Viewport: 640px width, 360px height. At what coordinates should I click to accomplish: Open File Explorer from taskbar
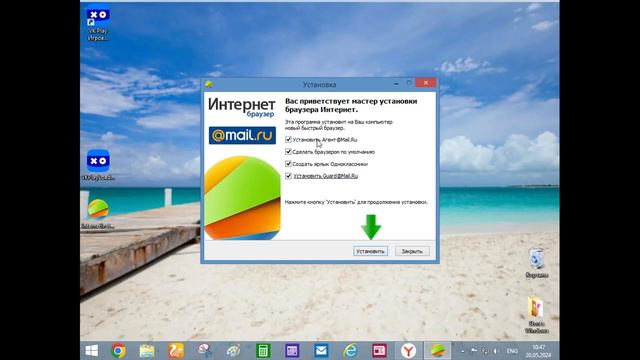tap(147, 351)
